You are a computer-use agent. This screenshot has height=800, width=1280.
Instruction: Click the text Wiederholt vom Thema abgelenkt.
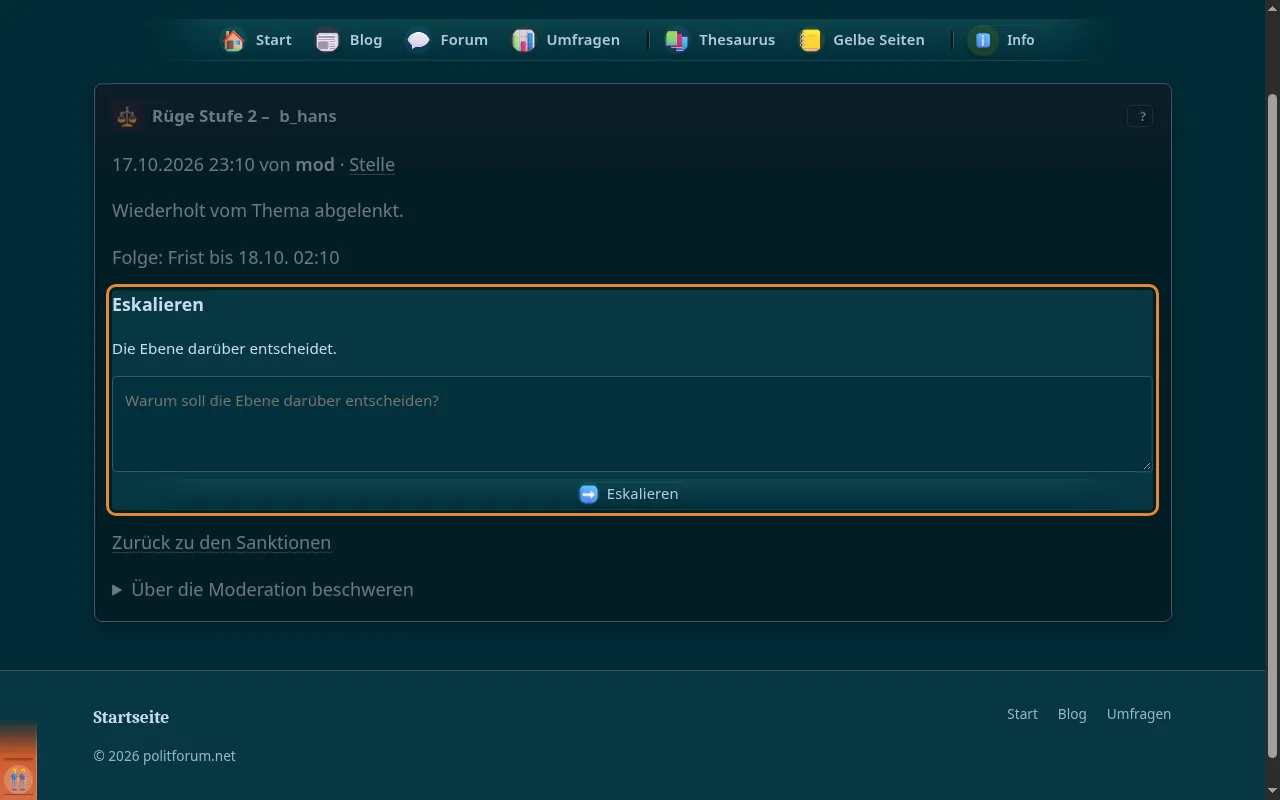point(258,211)
